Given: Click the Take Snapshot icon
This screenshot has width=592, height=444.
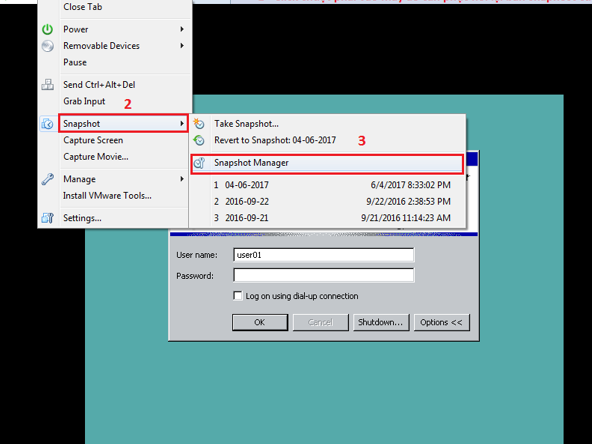Looking at the screenshot, I should [x=199, y=123].
